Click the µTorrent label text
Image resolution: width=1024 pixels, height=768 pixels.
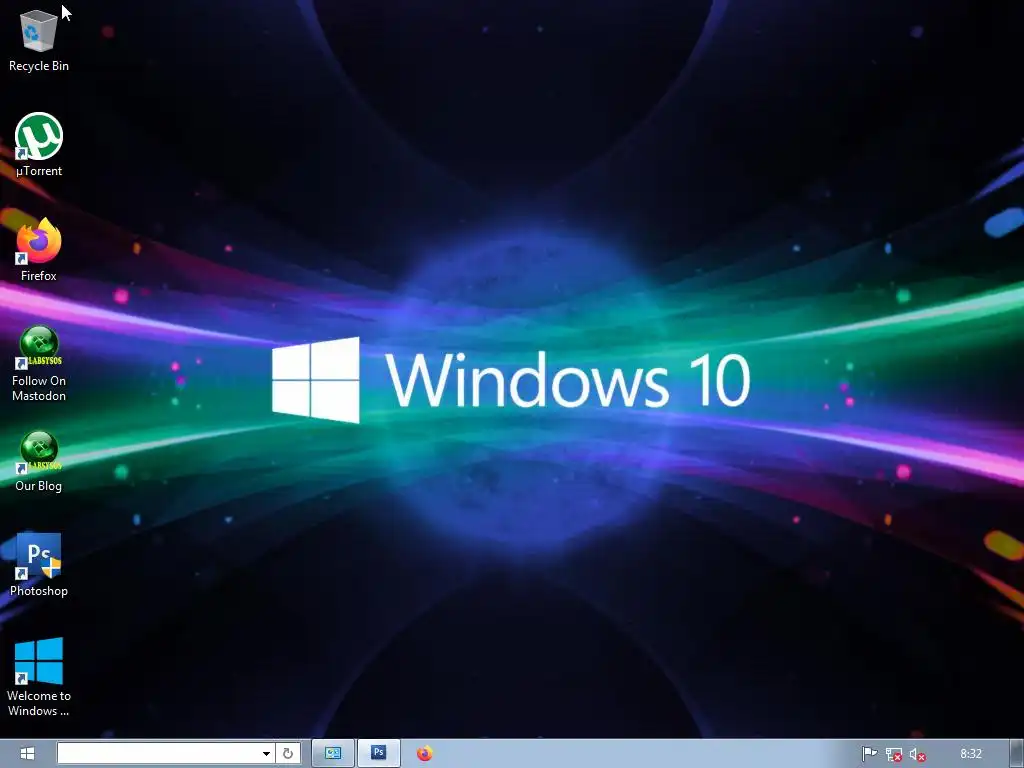tap(39, 171)
